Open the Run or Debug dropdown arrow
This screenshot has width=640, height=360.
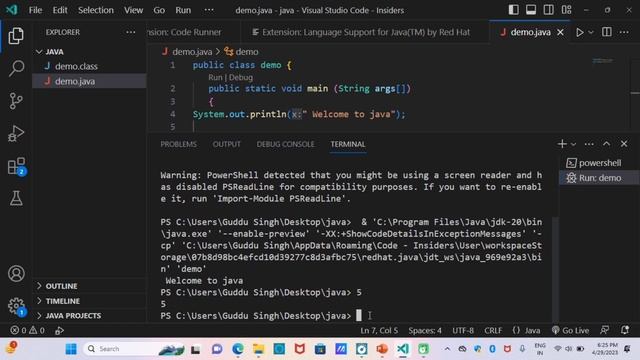(591, 32)
